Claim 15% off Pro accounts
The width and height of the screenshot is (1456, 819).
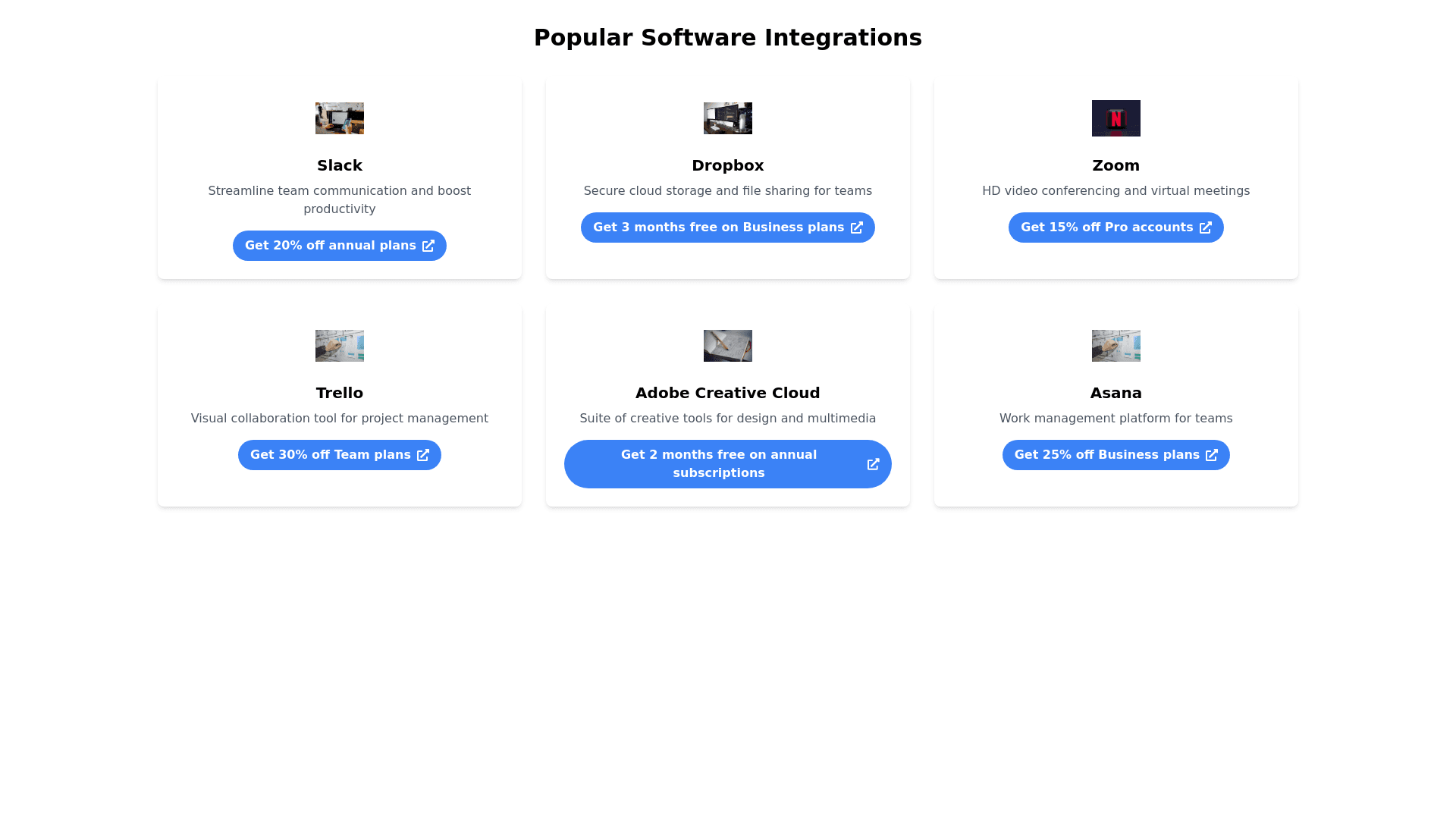(x=1106, y=227)
